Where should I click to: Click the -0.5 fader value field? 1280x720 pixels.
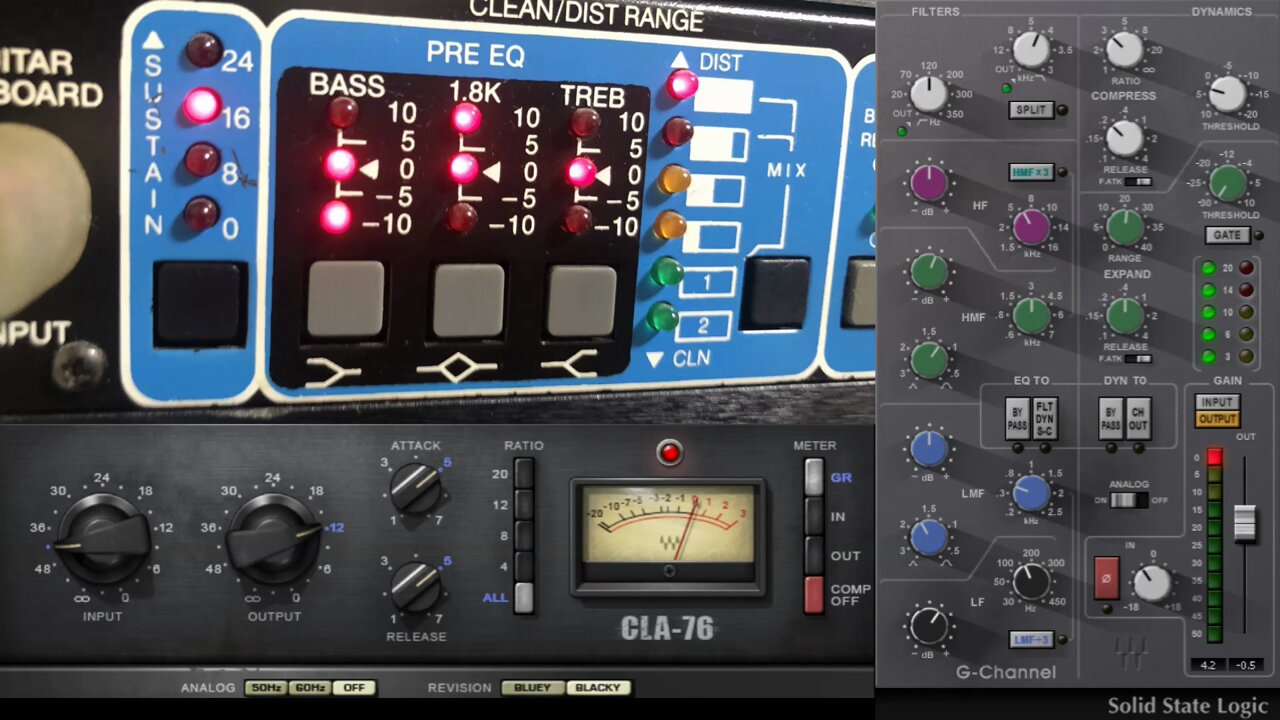coord(1245,665)
